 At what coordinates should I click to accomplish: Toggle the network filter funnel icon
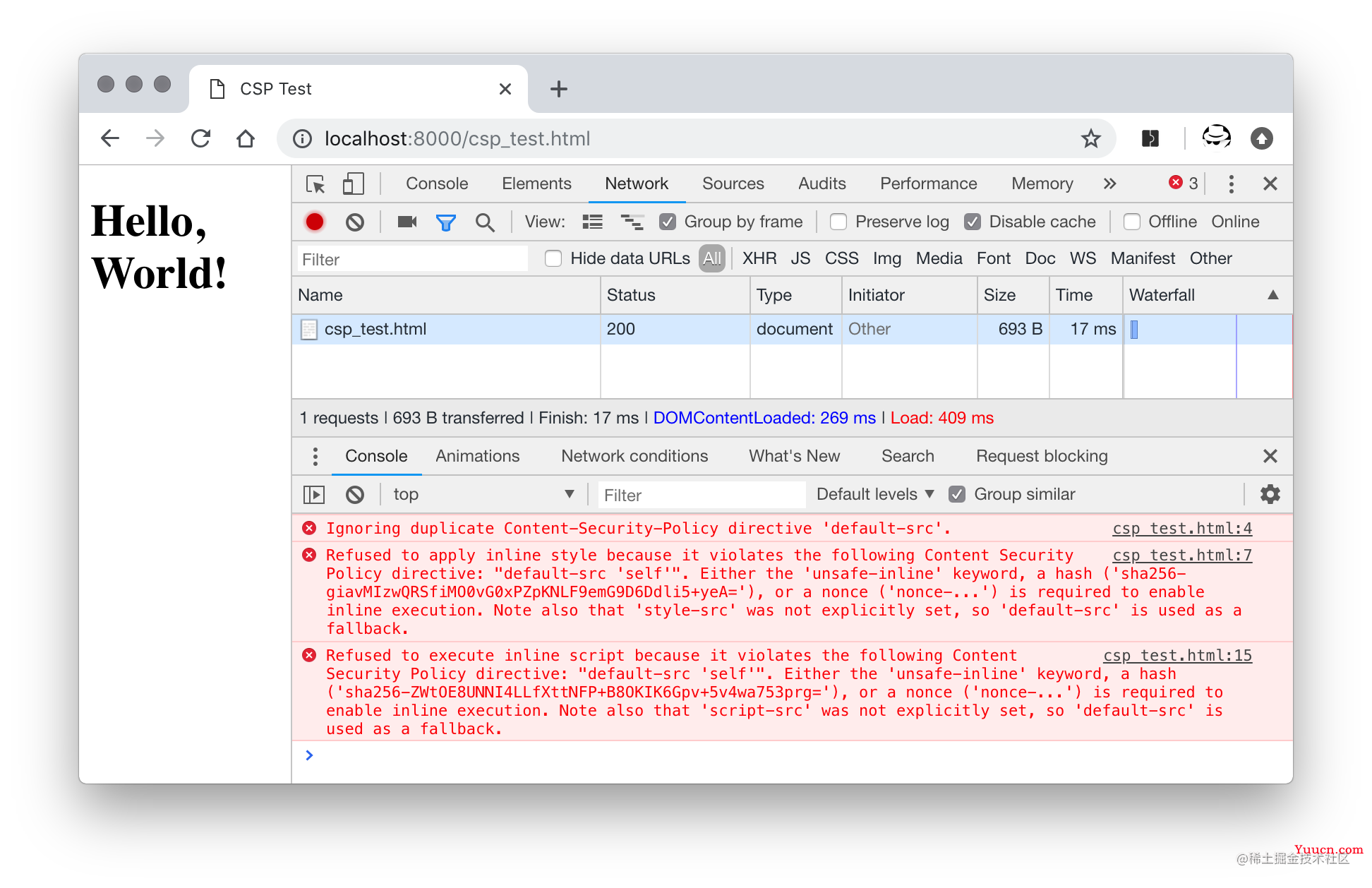[x=446, y=223]
